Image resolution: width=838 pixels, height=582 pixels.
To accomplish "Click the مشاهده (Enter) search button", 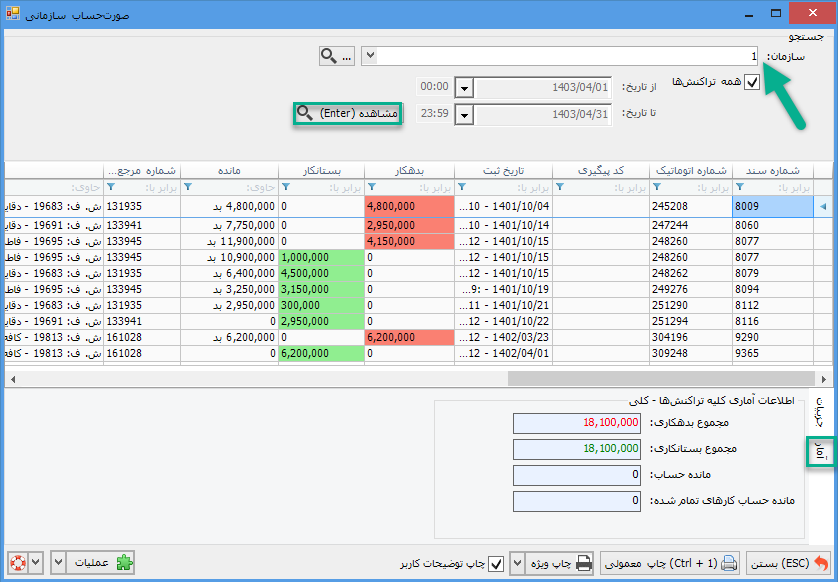I will tap(348, 113).
